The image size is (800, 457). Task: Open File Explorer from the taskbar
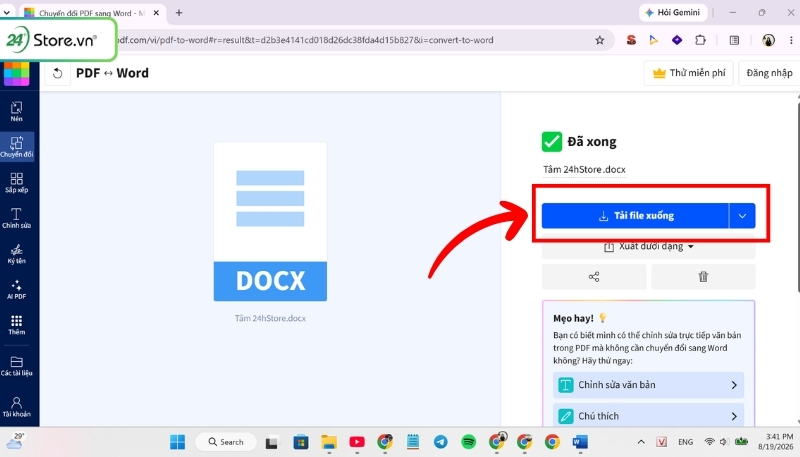pyautogui.click(x=329, y=442)
